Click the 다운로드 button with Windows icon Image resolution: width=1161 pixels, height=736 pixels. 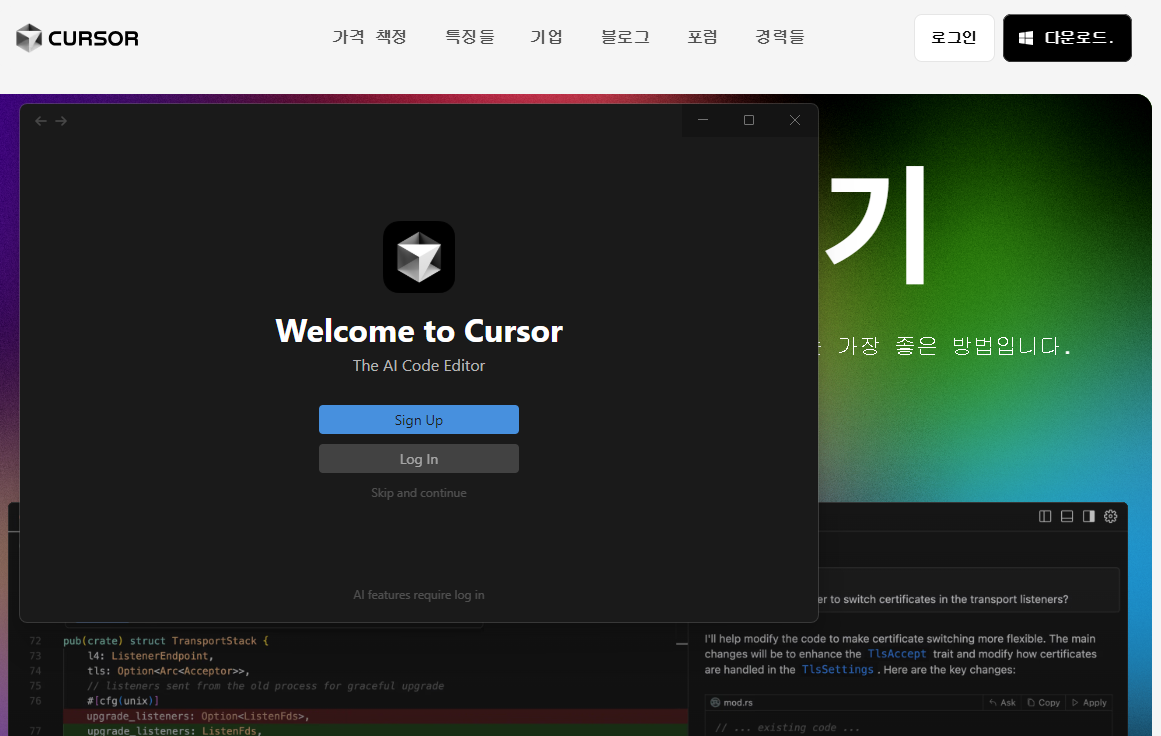pos(1067,38)
